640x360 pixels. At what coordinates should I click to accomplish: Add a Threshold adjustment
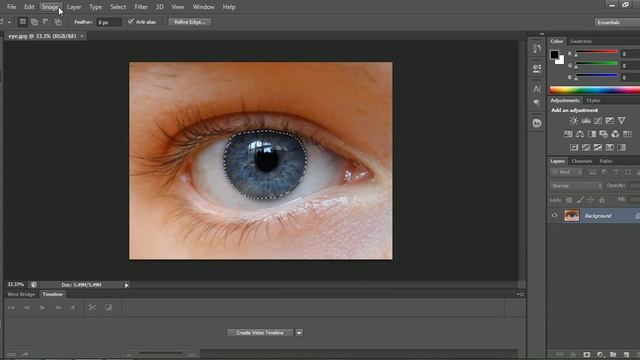(598, 147)
